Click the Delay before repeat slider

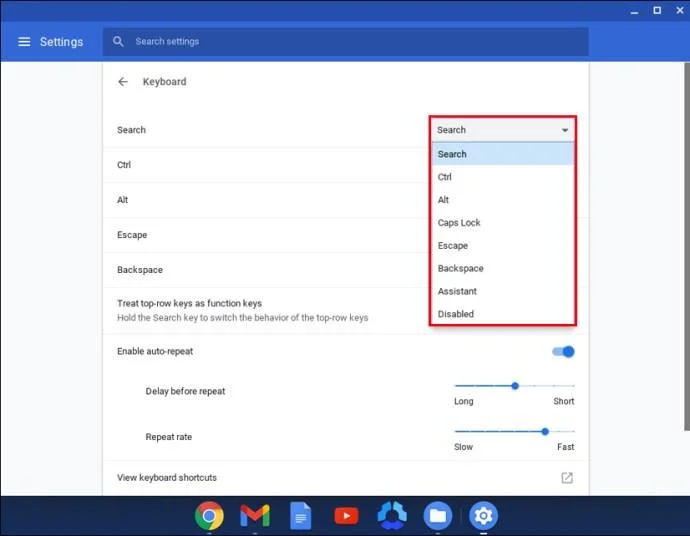tap(514, 386)
